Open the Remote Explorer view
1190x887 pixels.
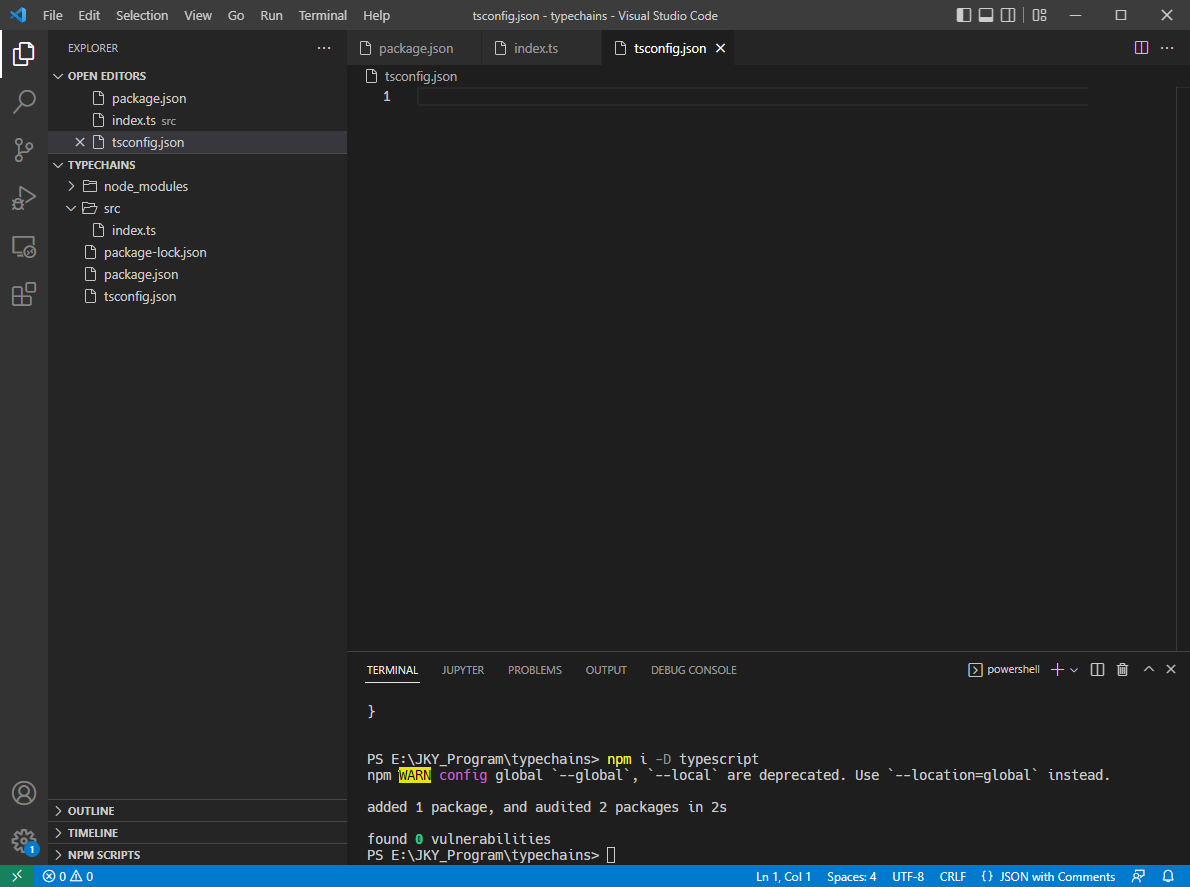click(24, 247)
